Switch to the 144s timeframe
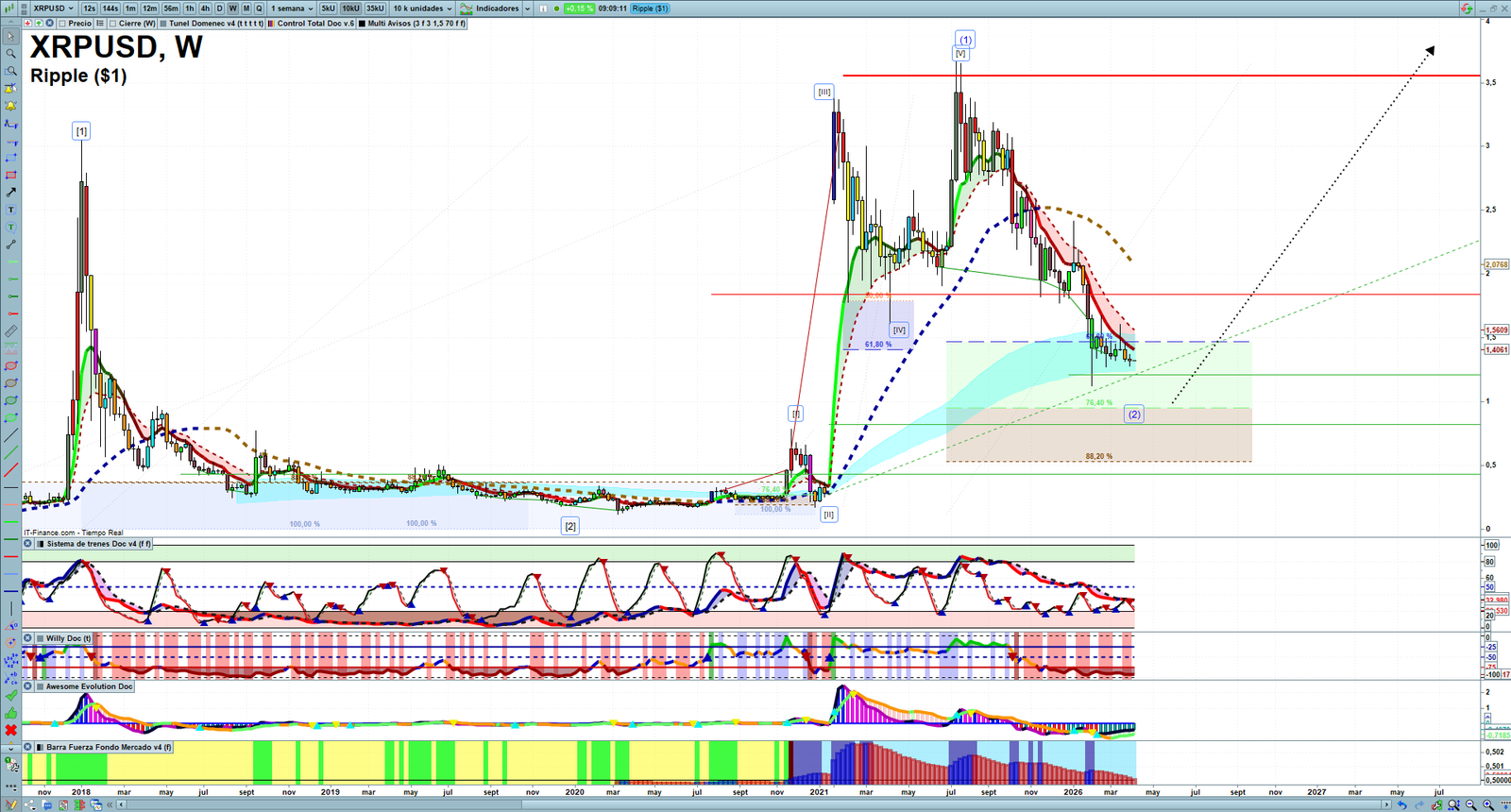Image resolution: width=1511 pixels, height=812 pixels. point(110,8)
